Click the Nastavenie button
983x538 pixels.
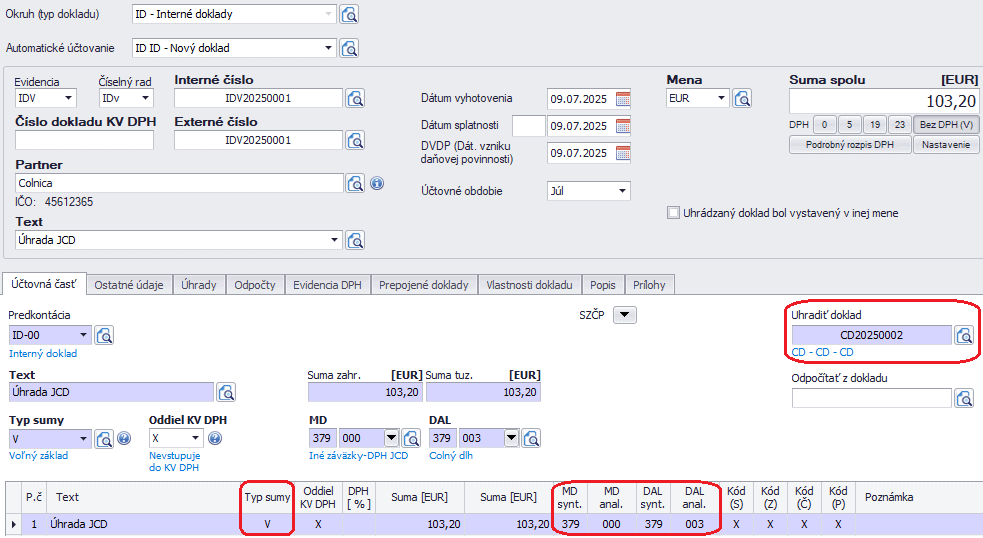pyautogui.click(x=945, y=145)
